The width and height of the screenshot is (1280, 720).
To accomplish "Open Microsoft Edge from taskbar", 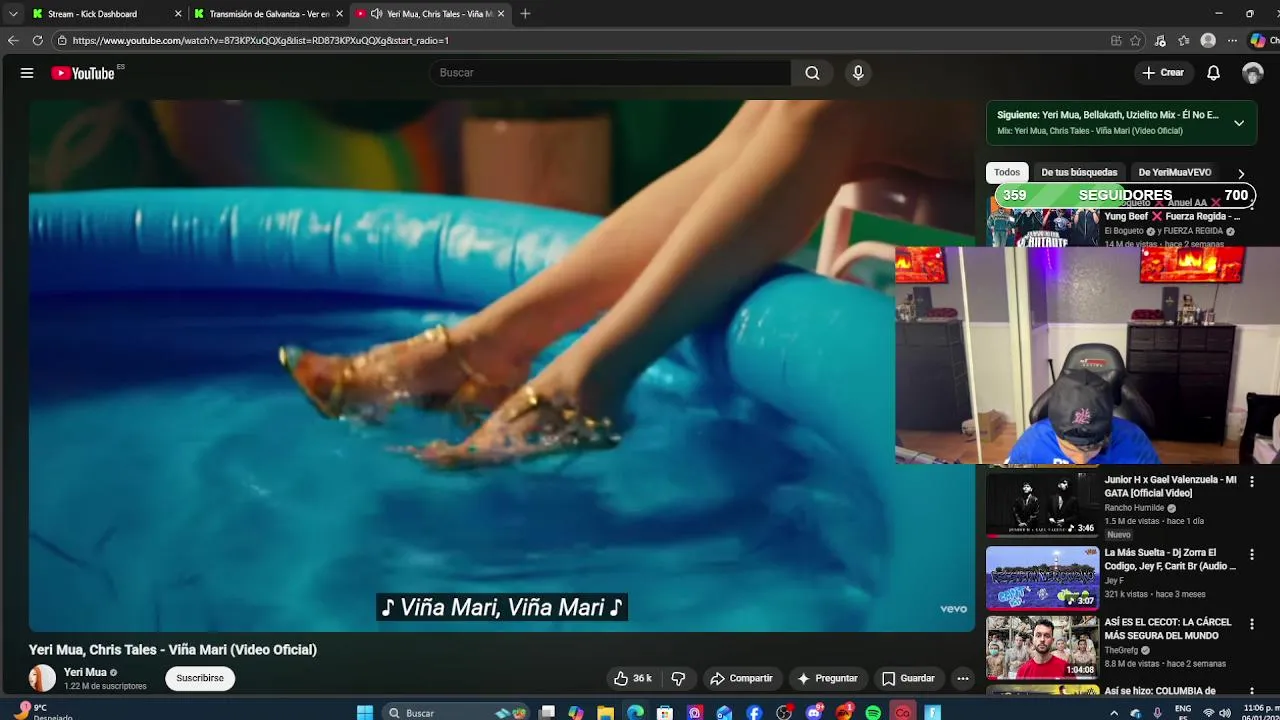I will (x=635, y=713).
